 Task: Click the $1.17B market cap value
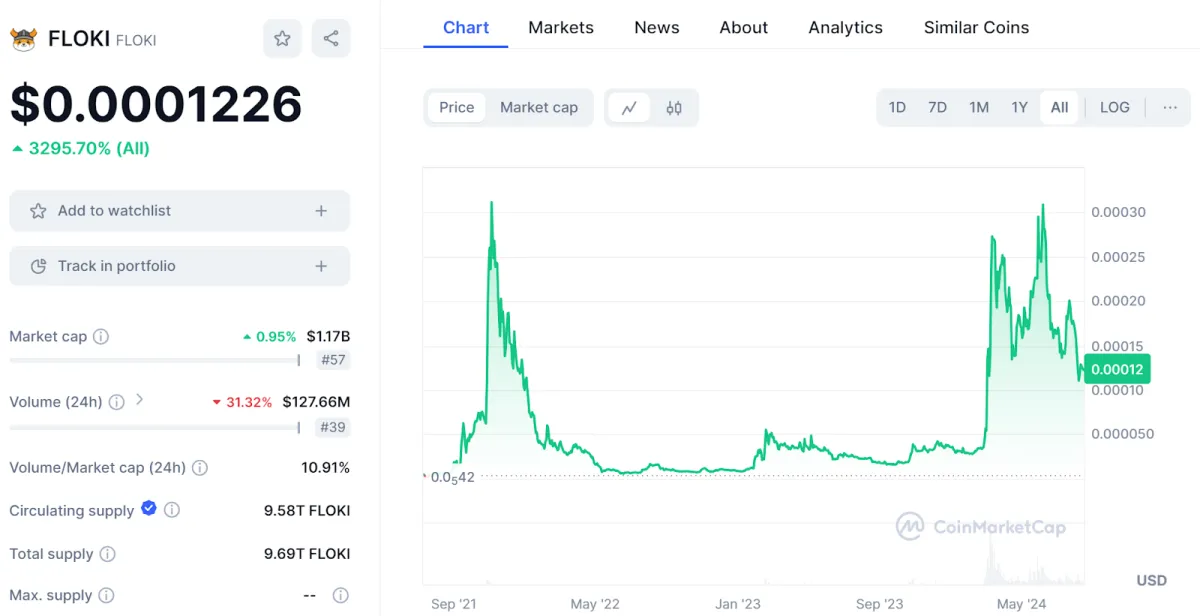(328, 337)
